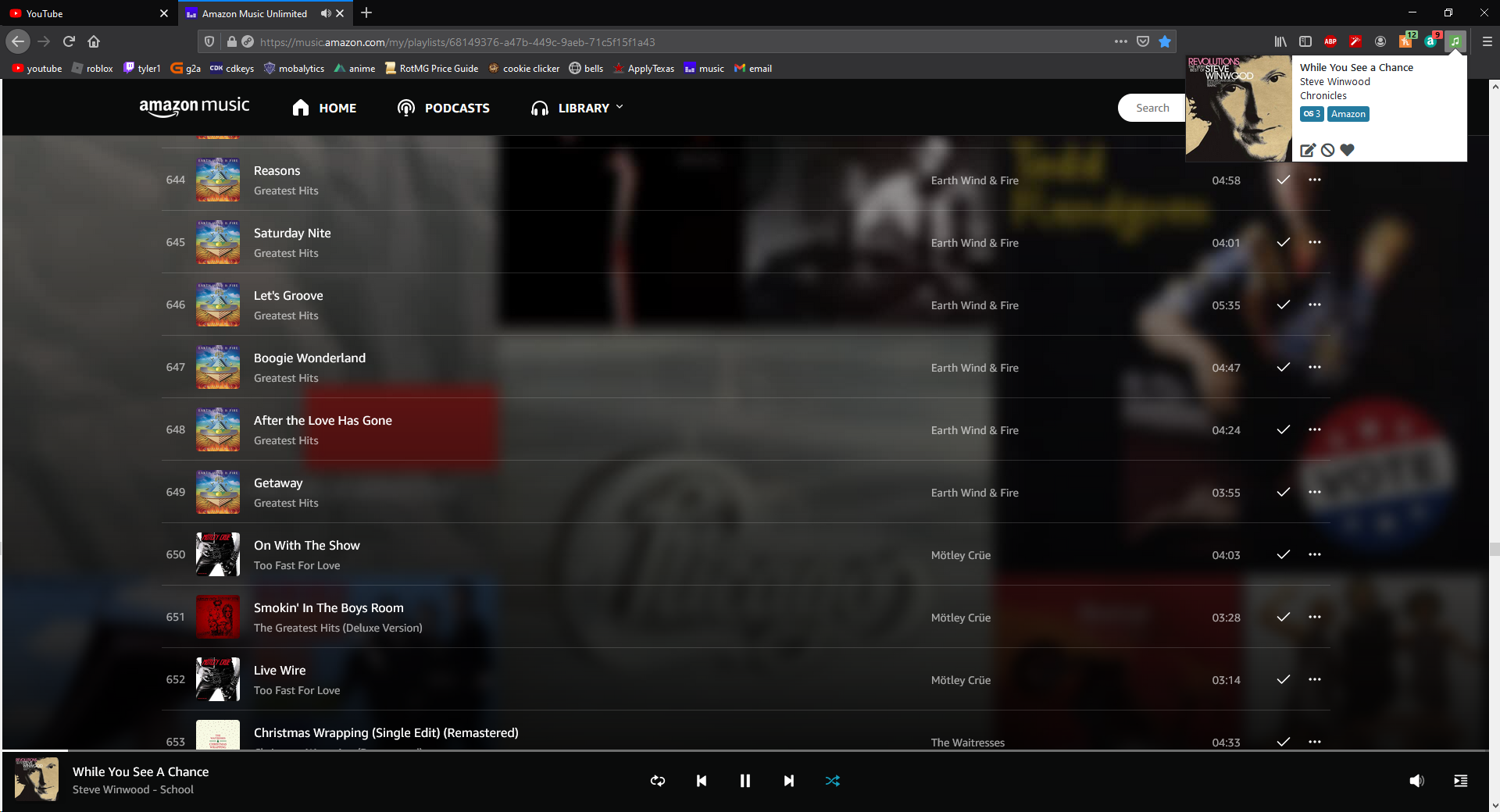Mute the Amazon Music tab audio

326,13
